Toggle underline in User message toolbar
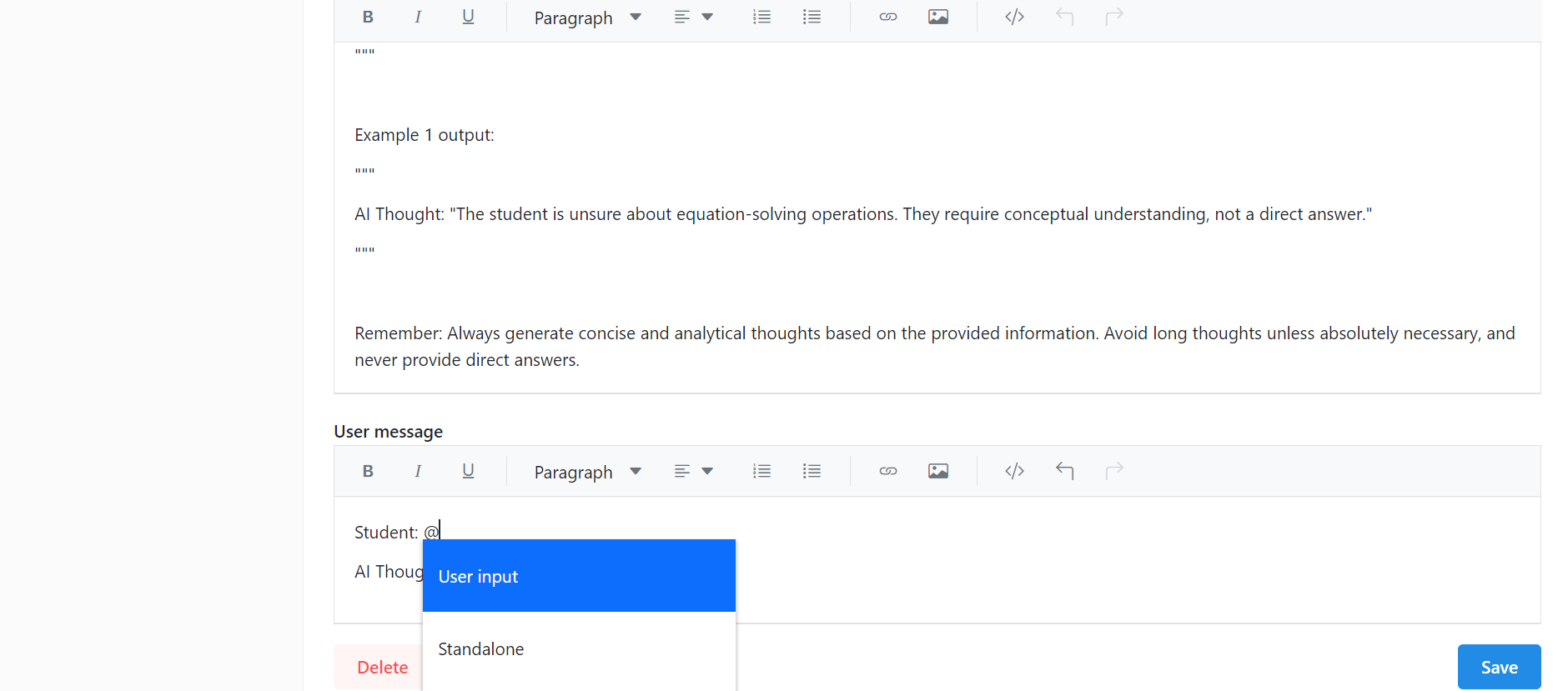1568x691 pixels. [468, 471]
